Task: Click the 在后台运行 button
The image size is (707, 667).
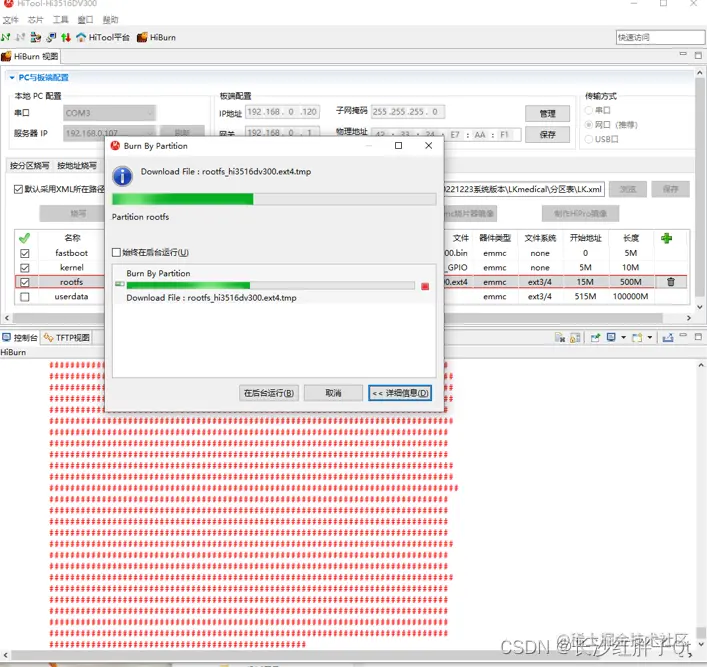Action: (x=269, y=393)
